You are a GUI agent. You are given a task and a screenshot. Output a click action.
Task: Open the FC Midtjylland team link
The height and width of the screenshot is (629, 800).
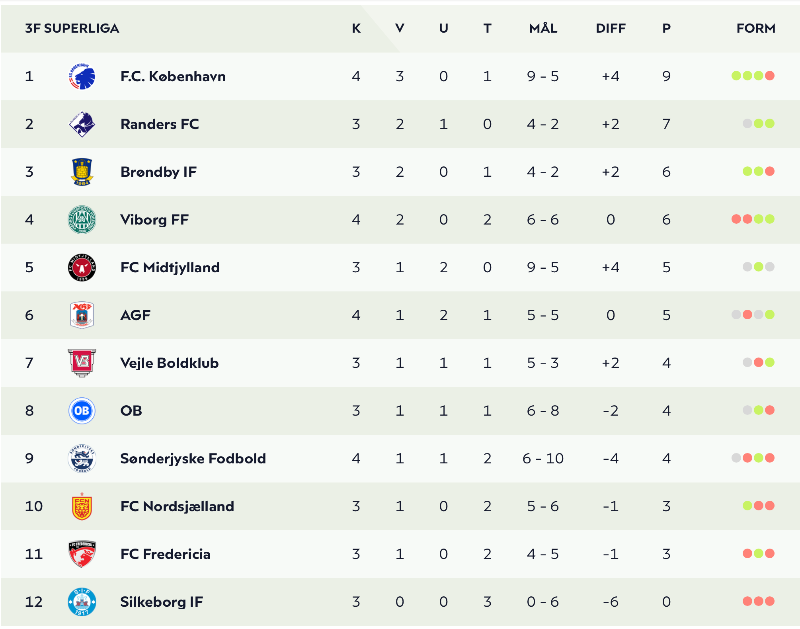pos(170,267)
